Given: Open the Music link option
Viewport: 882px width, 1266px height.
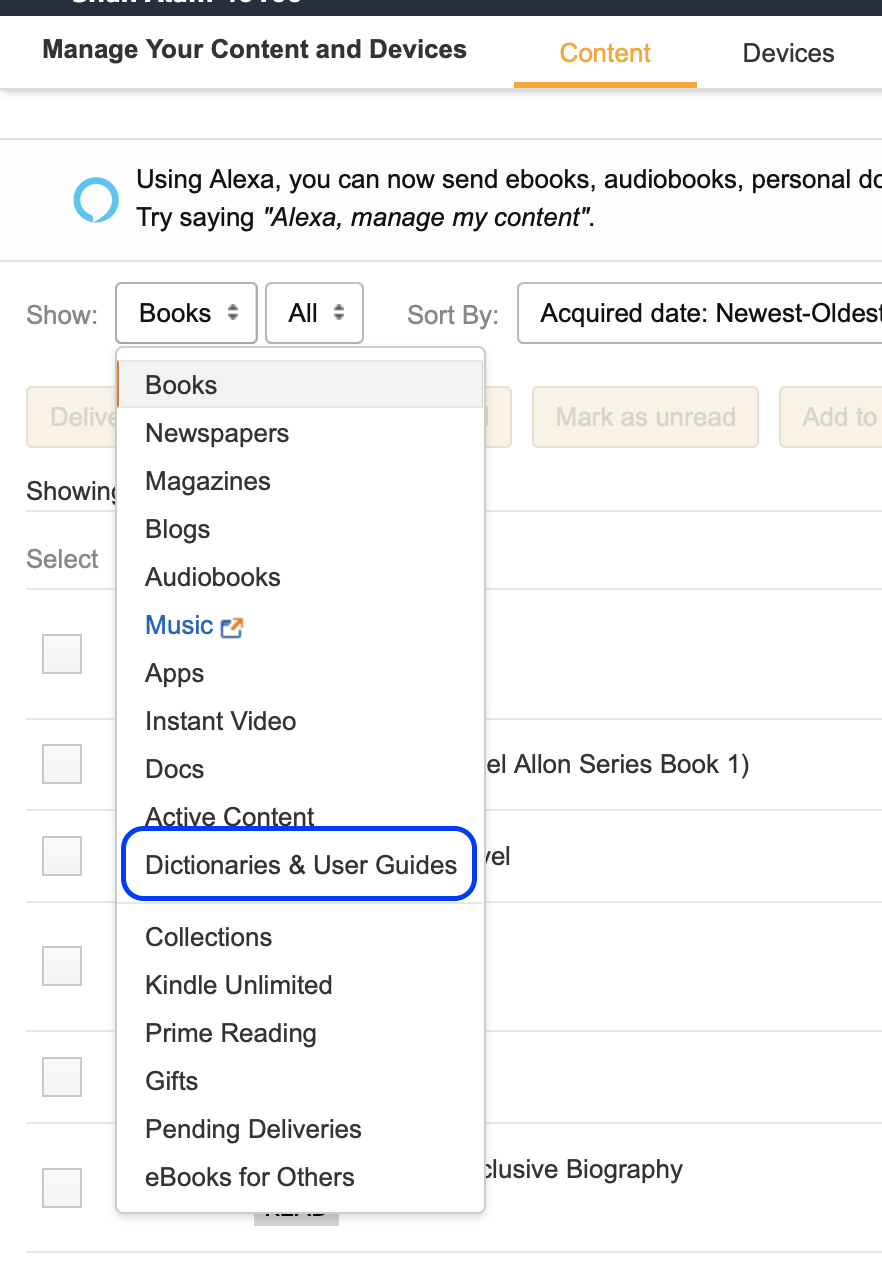Looking at the screenshot, I should point(180,625).
